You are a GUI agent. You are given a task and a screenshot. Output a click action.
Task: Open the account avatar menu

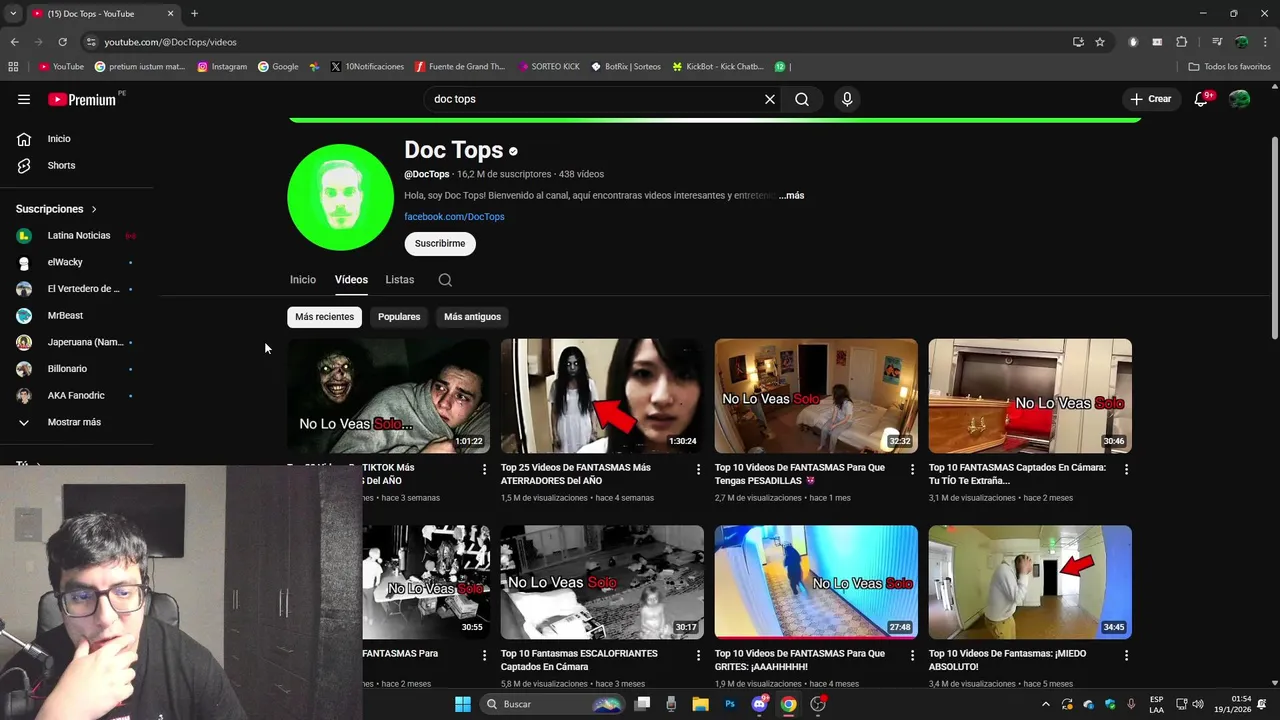pos(1240,99)
